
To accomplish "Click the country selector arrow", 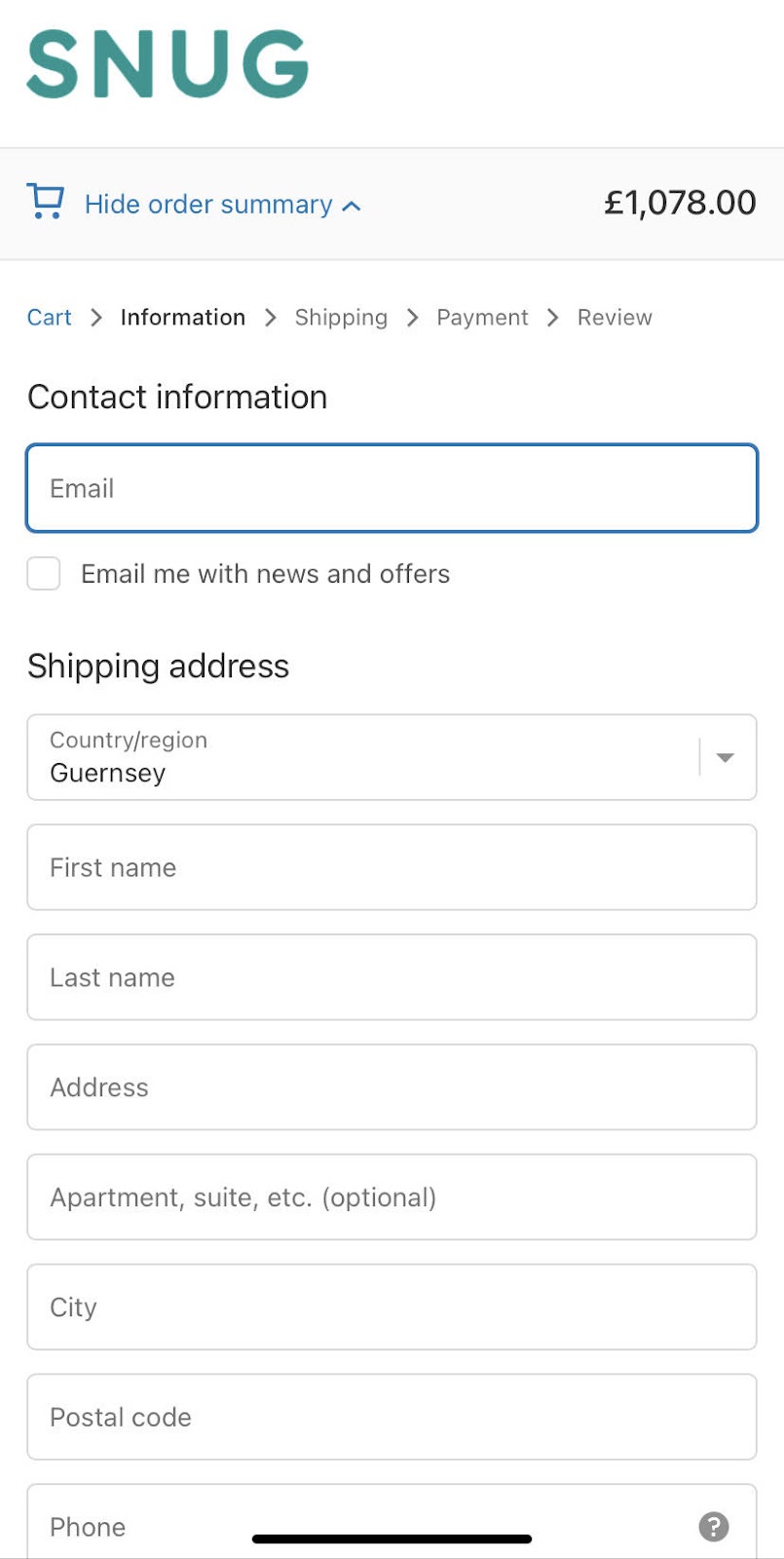I will 724,757.
